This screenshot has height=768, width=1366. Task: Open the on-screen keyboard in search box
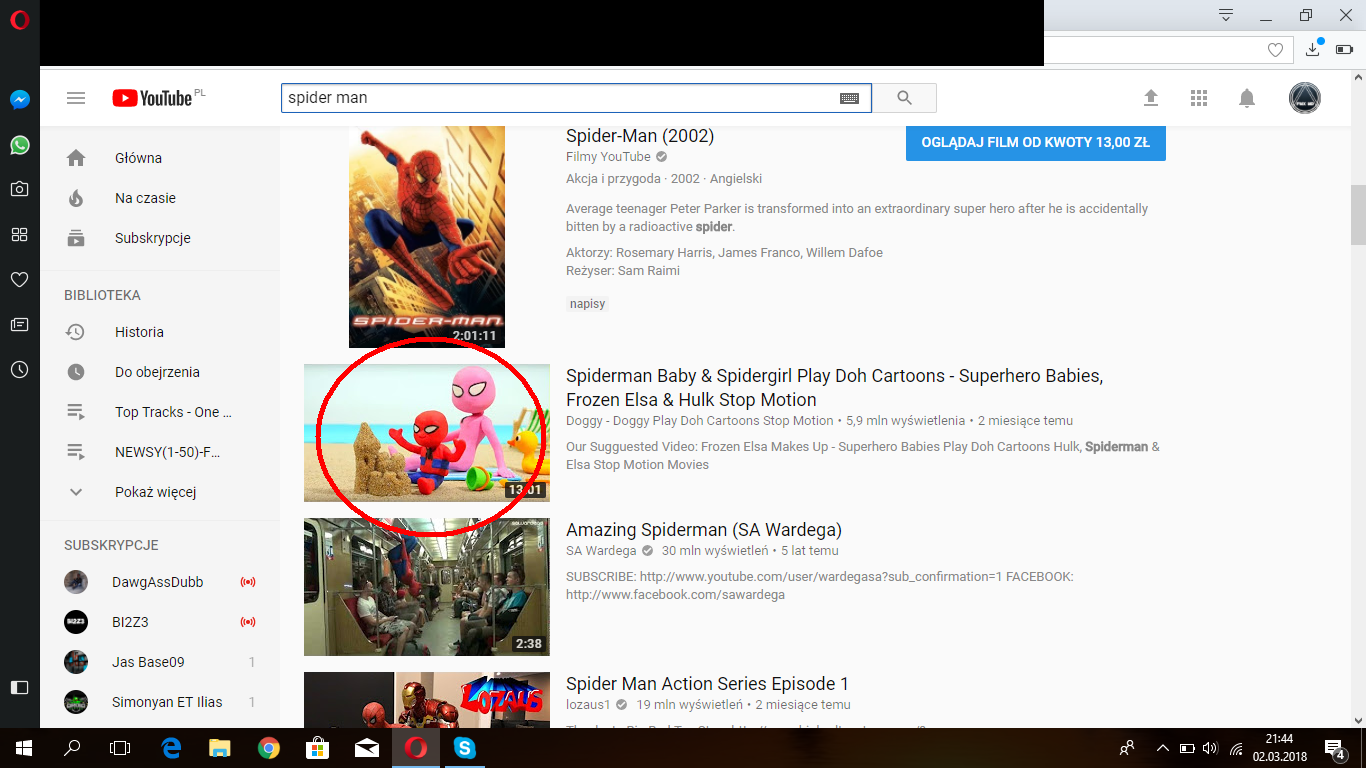pyautogui.click(x=849, y=98)
